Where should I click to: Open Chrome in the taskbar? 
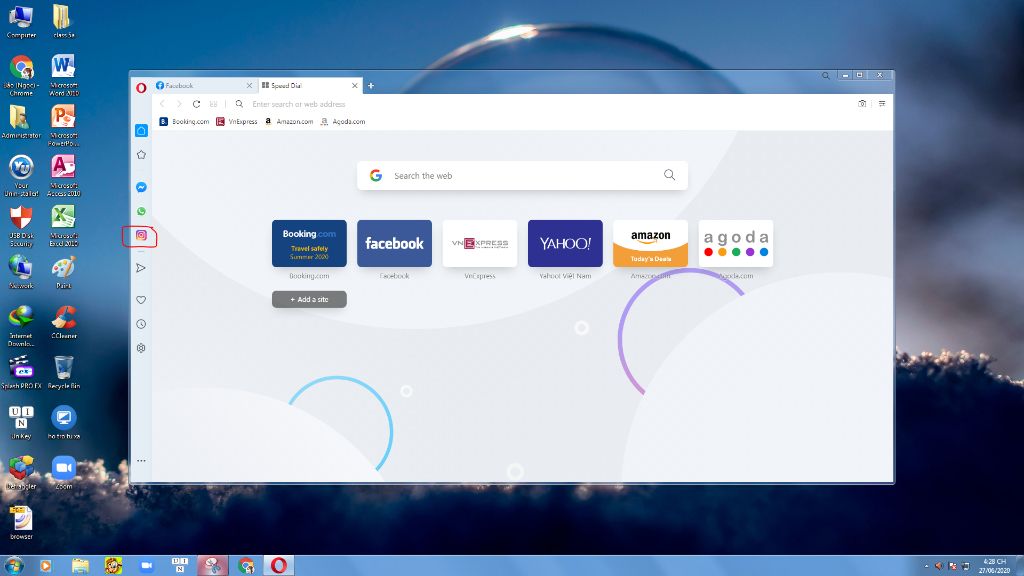pos(246,566)
